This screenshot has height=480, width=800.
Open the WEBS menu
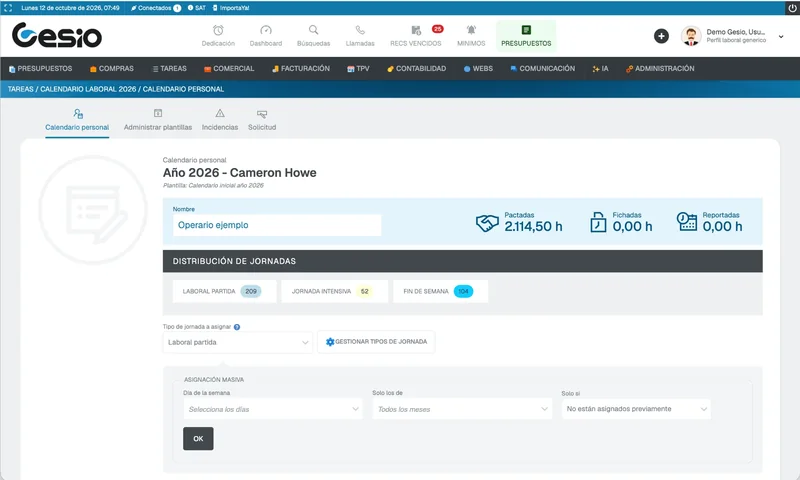[x=478, y=68]
